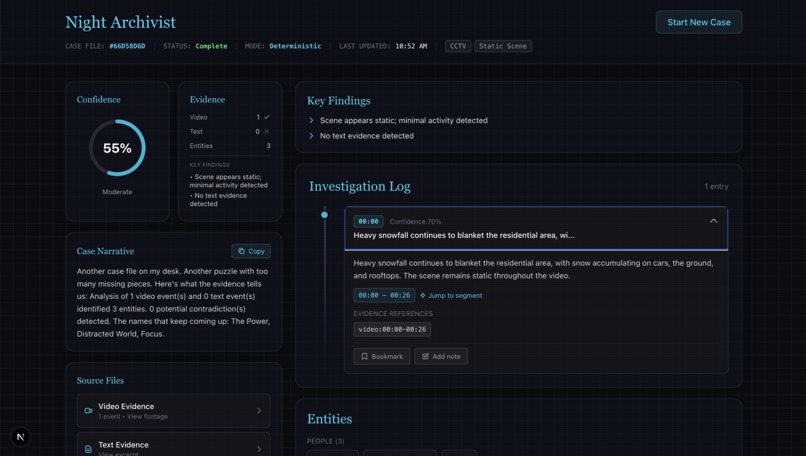Click the last updated time 10:52 AM
The width and height of the screenshot is (806, 456).
[x=411, y=46]
